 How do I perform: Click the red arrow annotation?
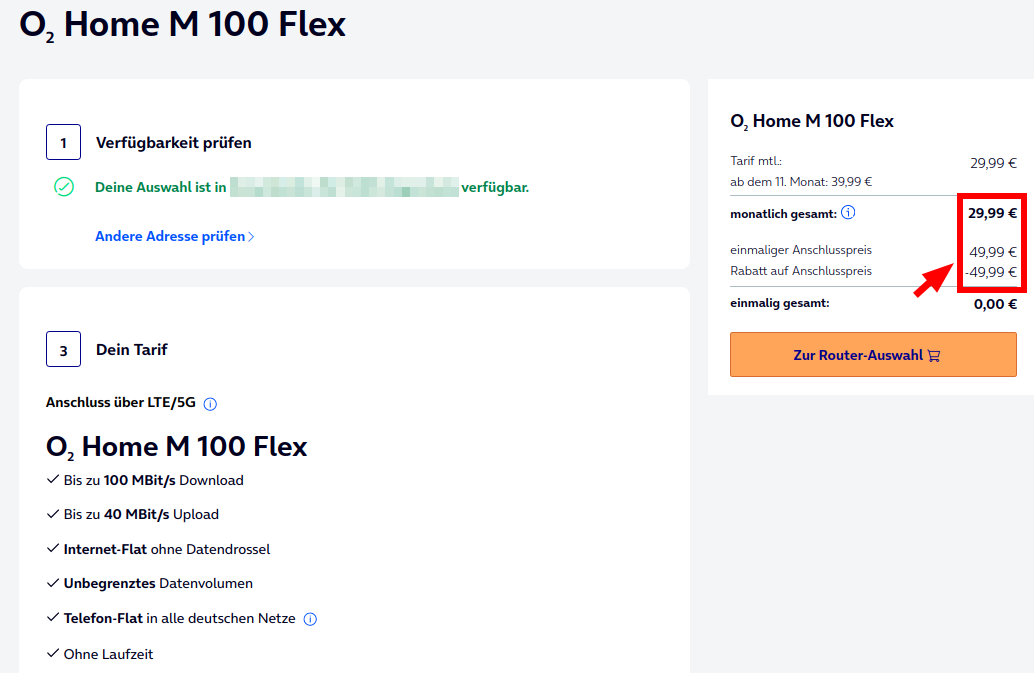point(932,279)
